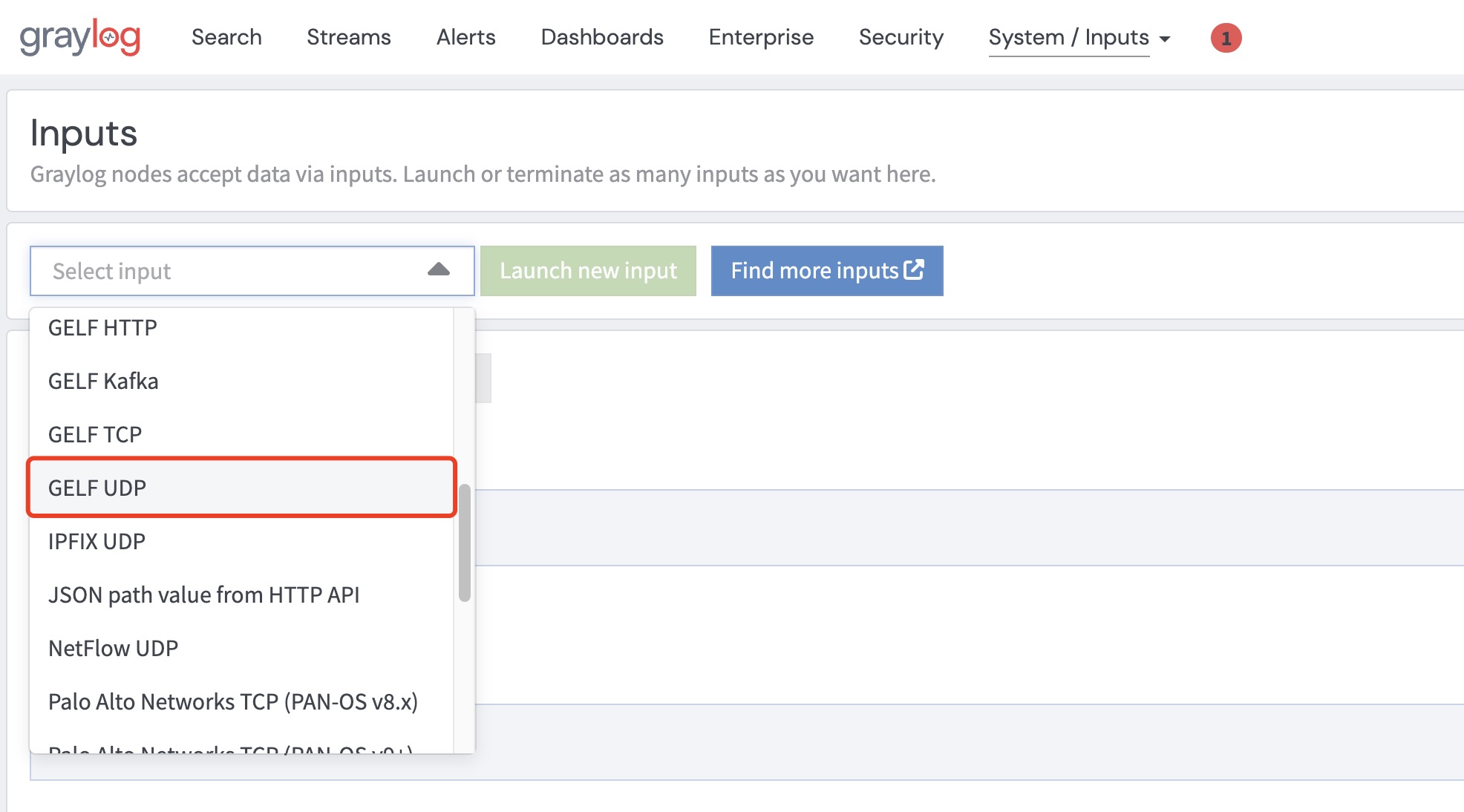Navigate to Dashboards
Viewport: 1464px width, 812px height.
(602, 37)
